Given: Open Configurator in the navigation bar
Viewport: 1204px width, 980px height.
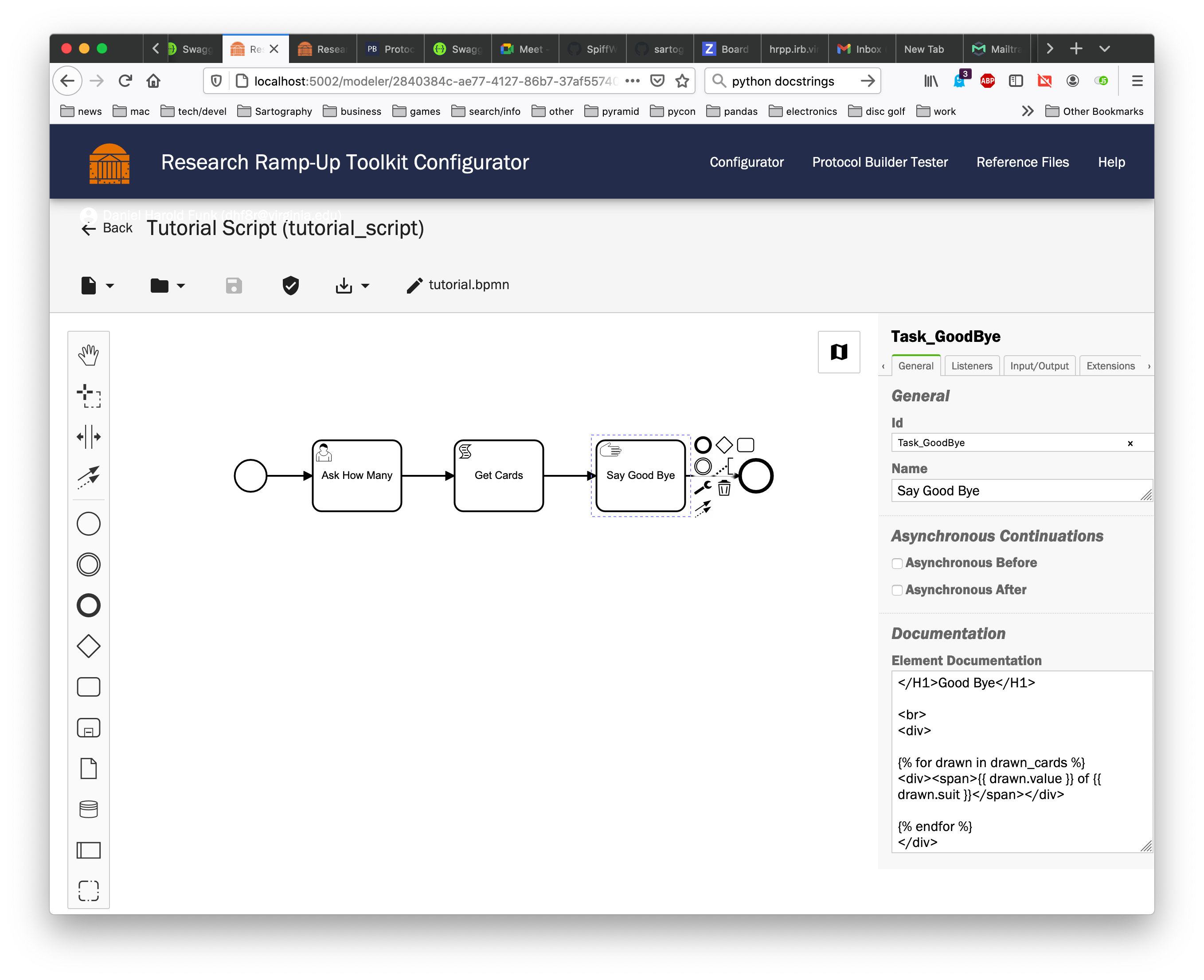Looking at the screenshot, I should pyautogui.click(x=747, y=162).
